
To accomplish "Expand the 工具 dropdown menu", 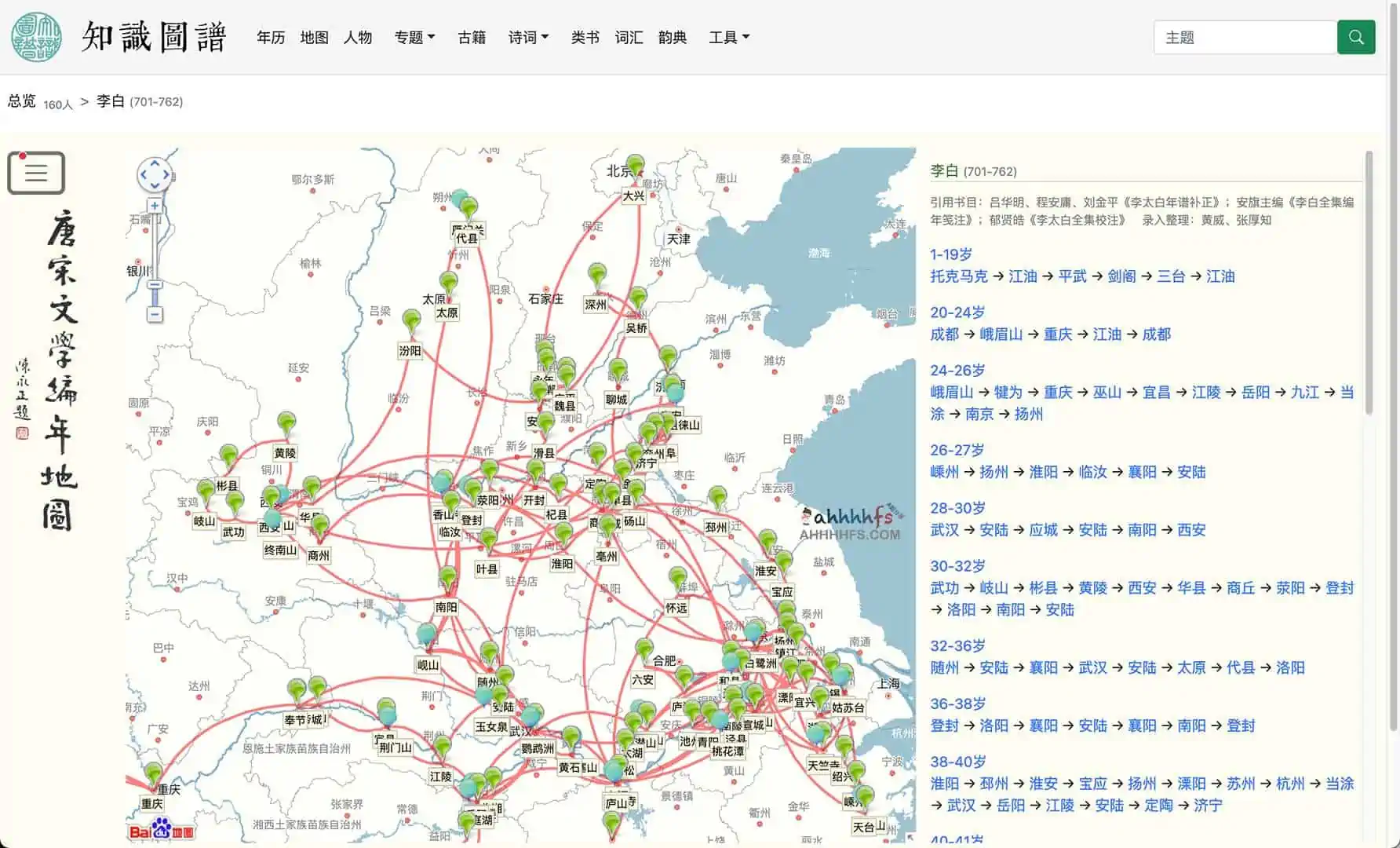I will pos(728,37).
